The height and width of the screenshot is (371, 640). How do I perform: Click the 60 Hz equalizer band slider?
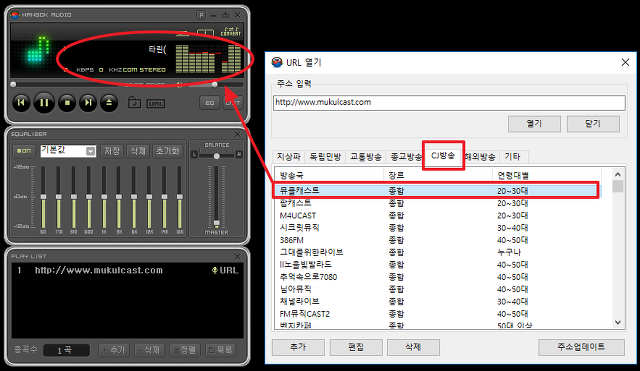click(43, 197)
